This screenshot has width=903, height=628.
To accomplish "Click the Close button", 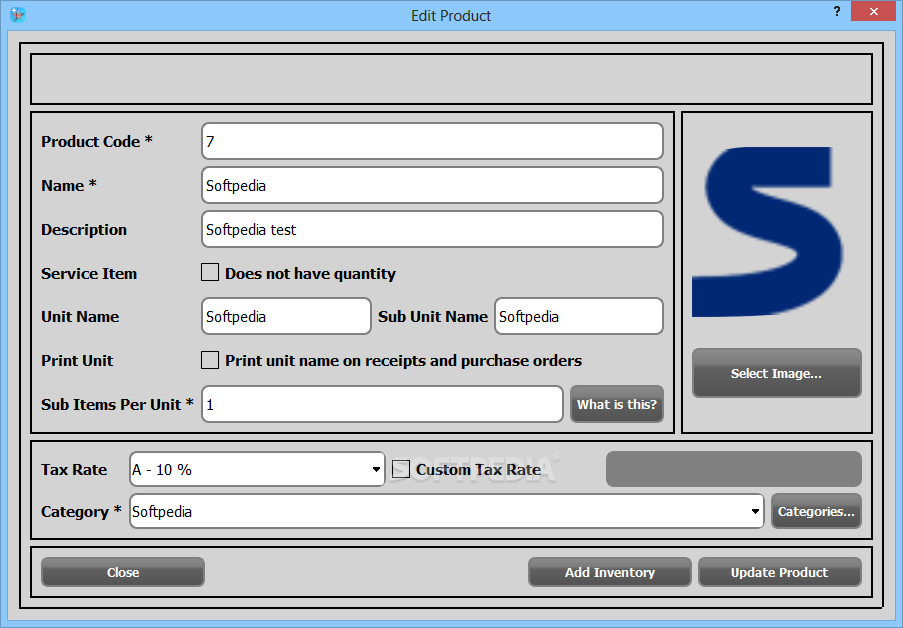I will 123,572.
